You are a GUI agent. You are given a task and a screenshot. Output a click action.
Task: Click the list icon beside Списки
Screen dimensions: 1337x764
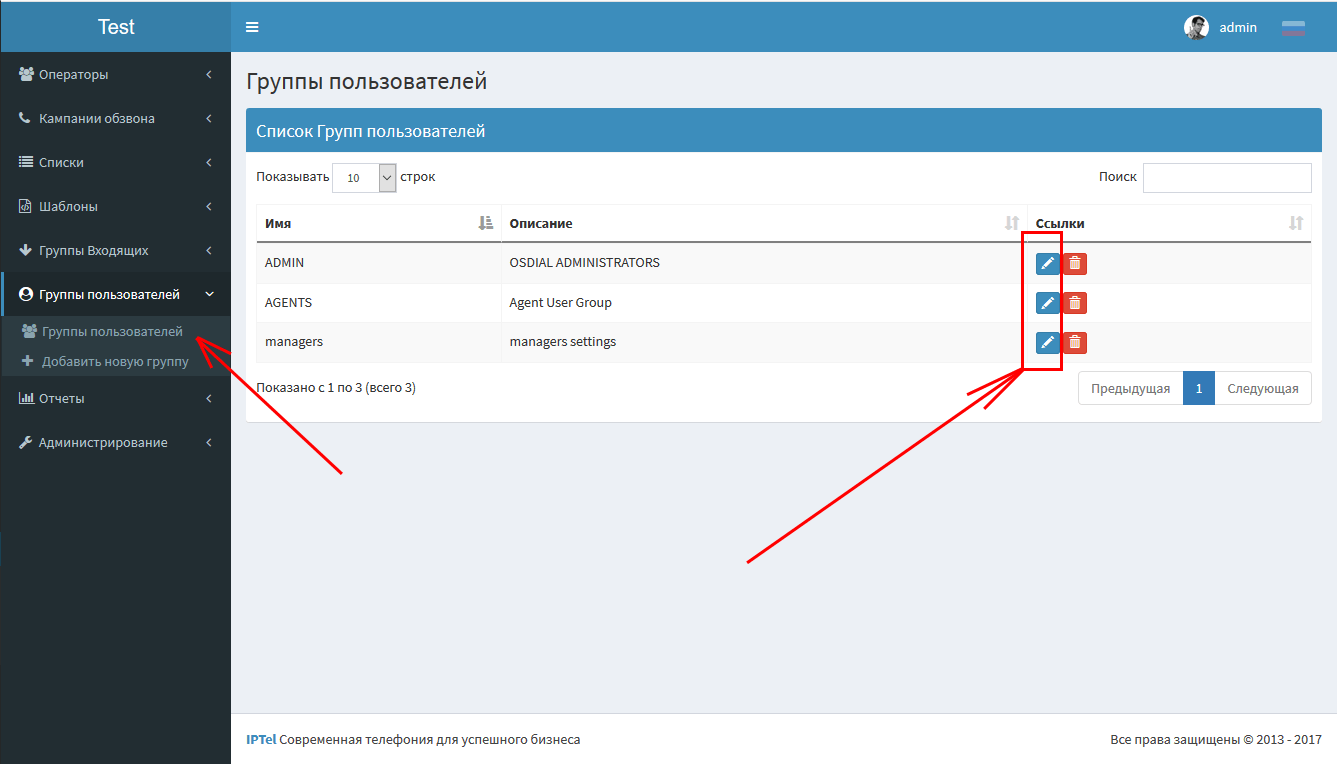[x=26, y=162]
